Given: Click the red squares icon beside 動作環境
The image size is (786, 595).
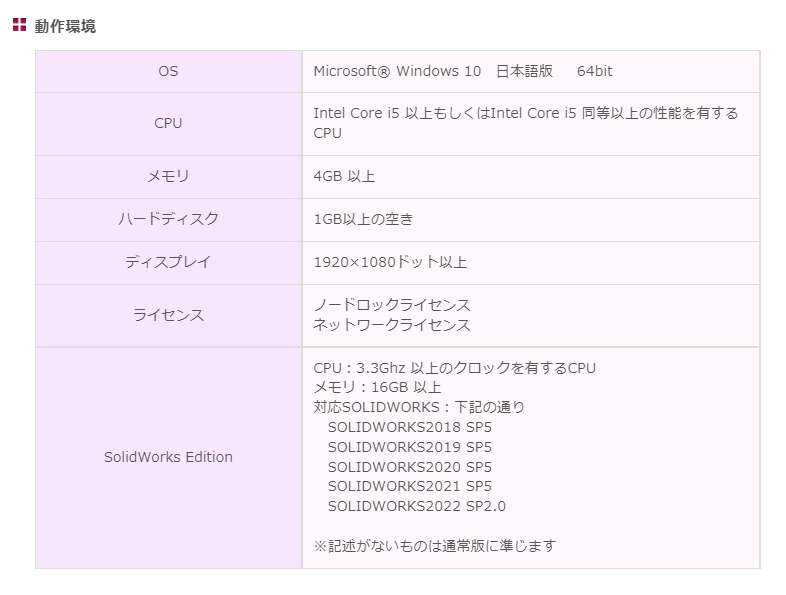Looking at the screenshot, I should click(x=19, y=25).
